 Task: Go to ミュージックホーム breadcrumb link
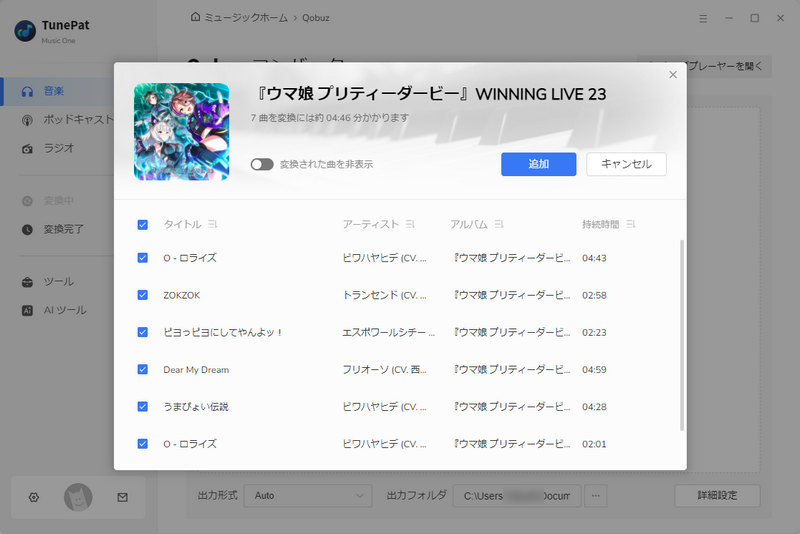coord(246,17)
